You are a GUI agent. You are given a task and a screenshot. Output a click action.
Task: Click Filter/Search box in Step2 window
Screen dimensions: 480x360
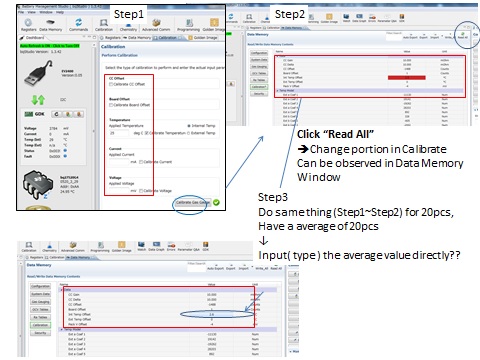pos(393,37)
